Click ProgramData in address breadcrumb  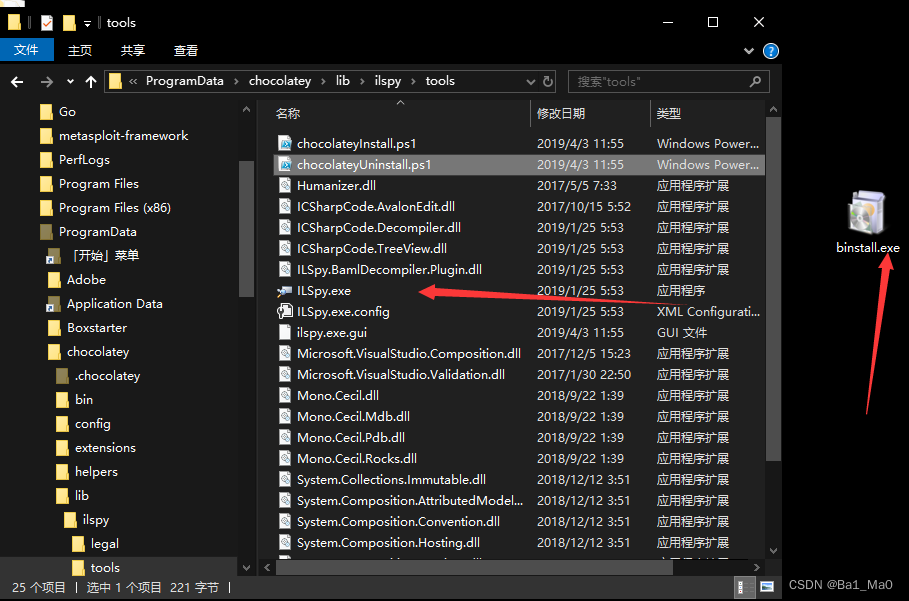coord(184,81)
